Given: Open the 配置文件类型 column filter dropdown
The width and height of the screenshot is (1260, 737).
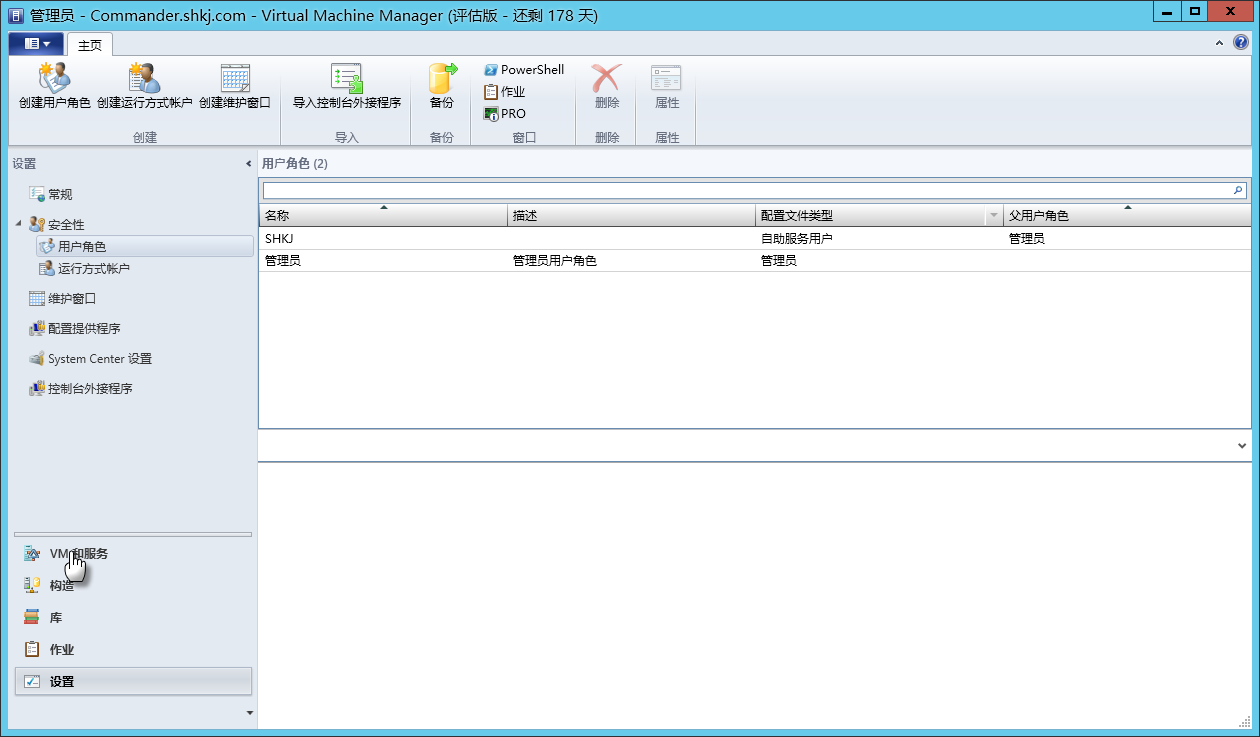Looking at the screenshot, I should pos(993,216).
